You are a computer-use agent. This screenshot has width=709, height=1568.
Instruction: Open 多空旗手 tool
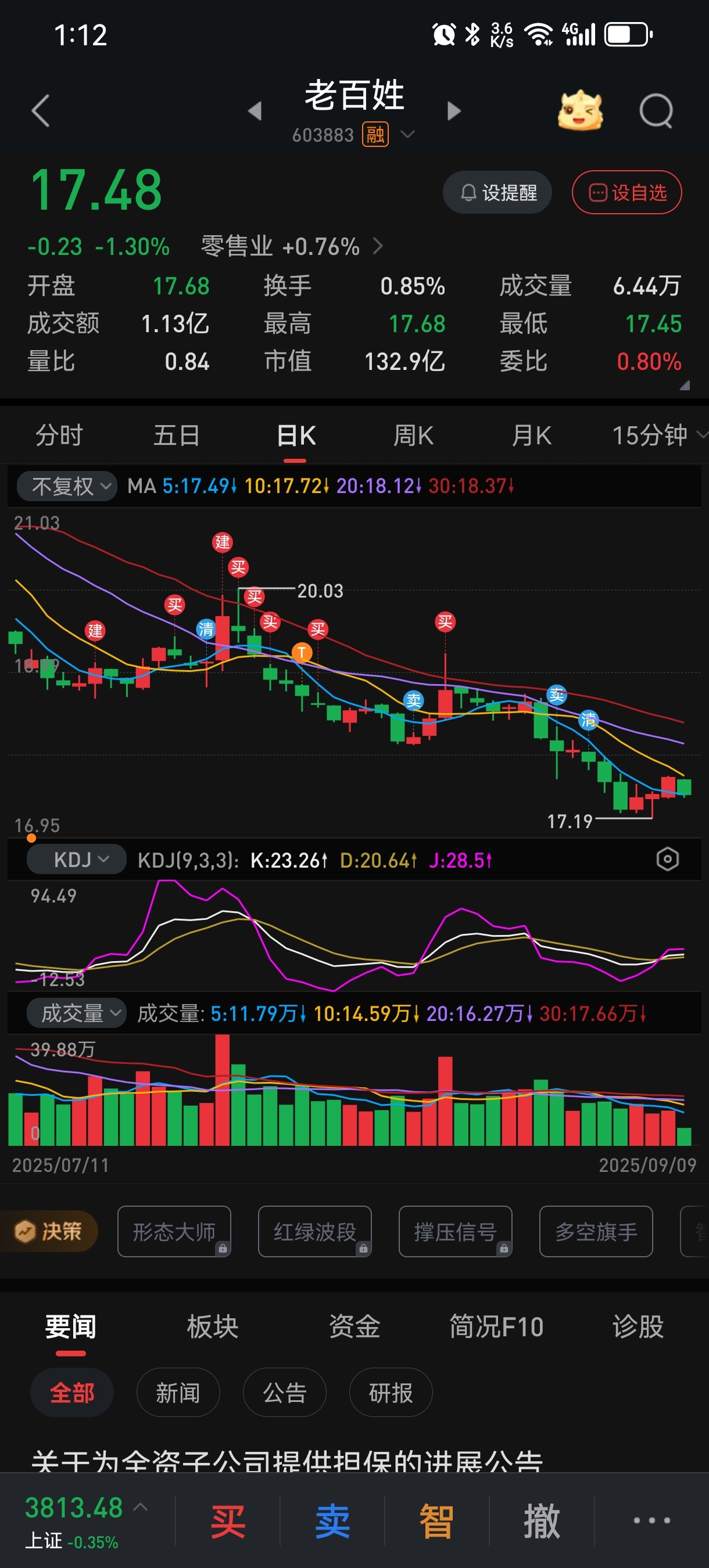[x=596, y=1231]
